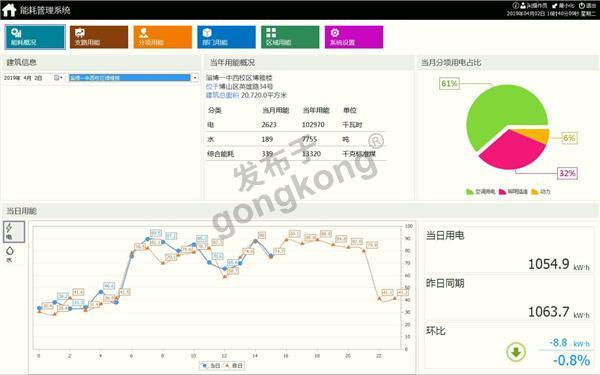Click the 6% pie label
The height and width of the screenshot is (375, 600).
point(569,138)
